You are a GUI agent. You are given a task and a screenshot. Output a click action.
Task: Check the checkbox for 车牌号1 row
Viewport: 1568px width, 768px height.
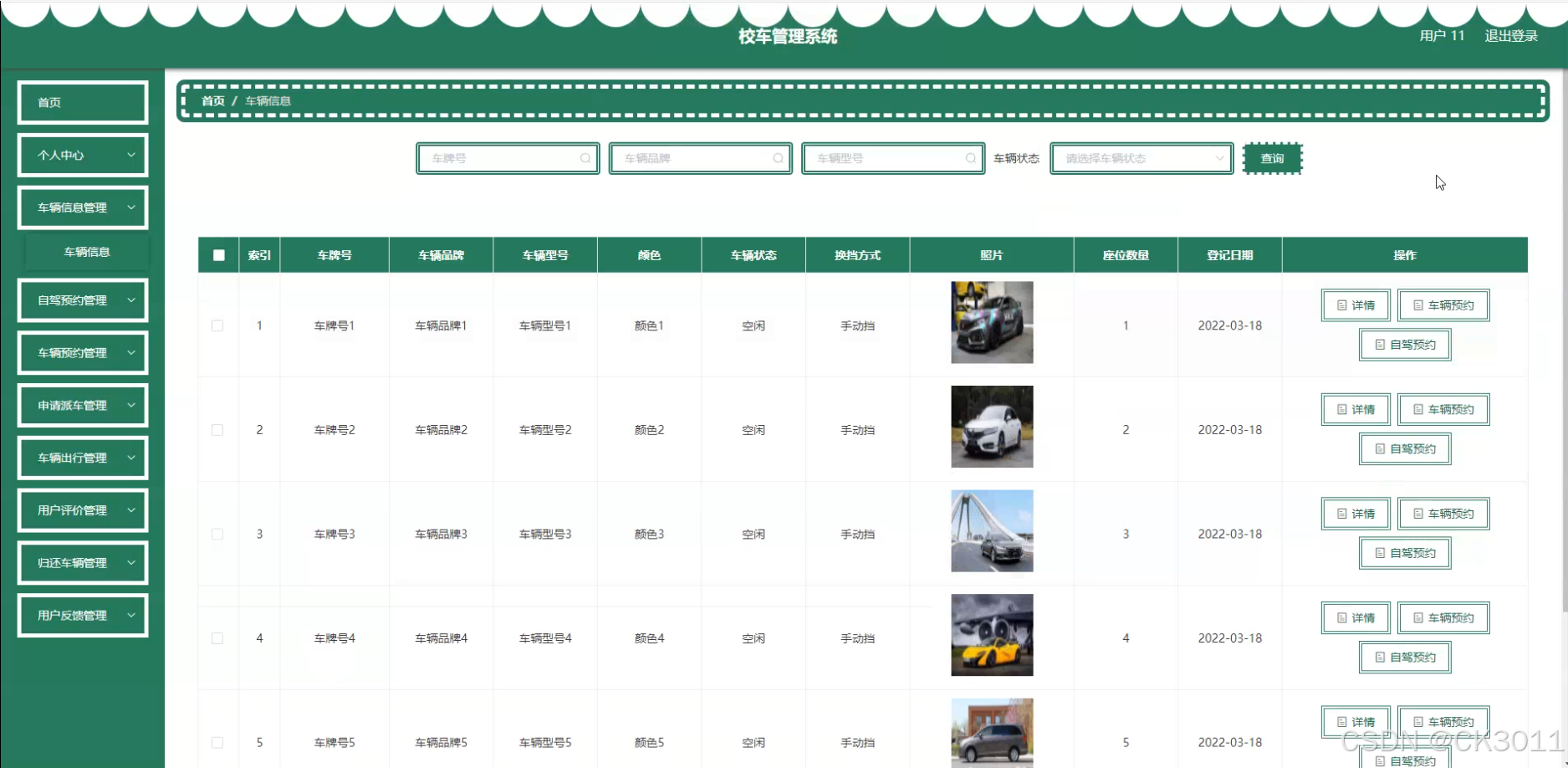pyautogui.click(x=217, y=325)
